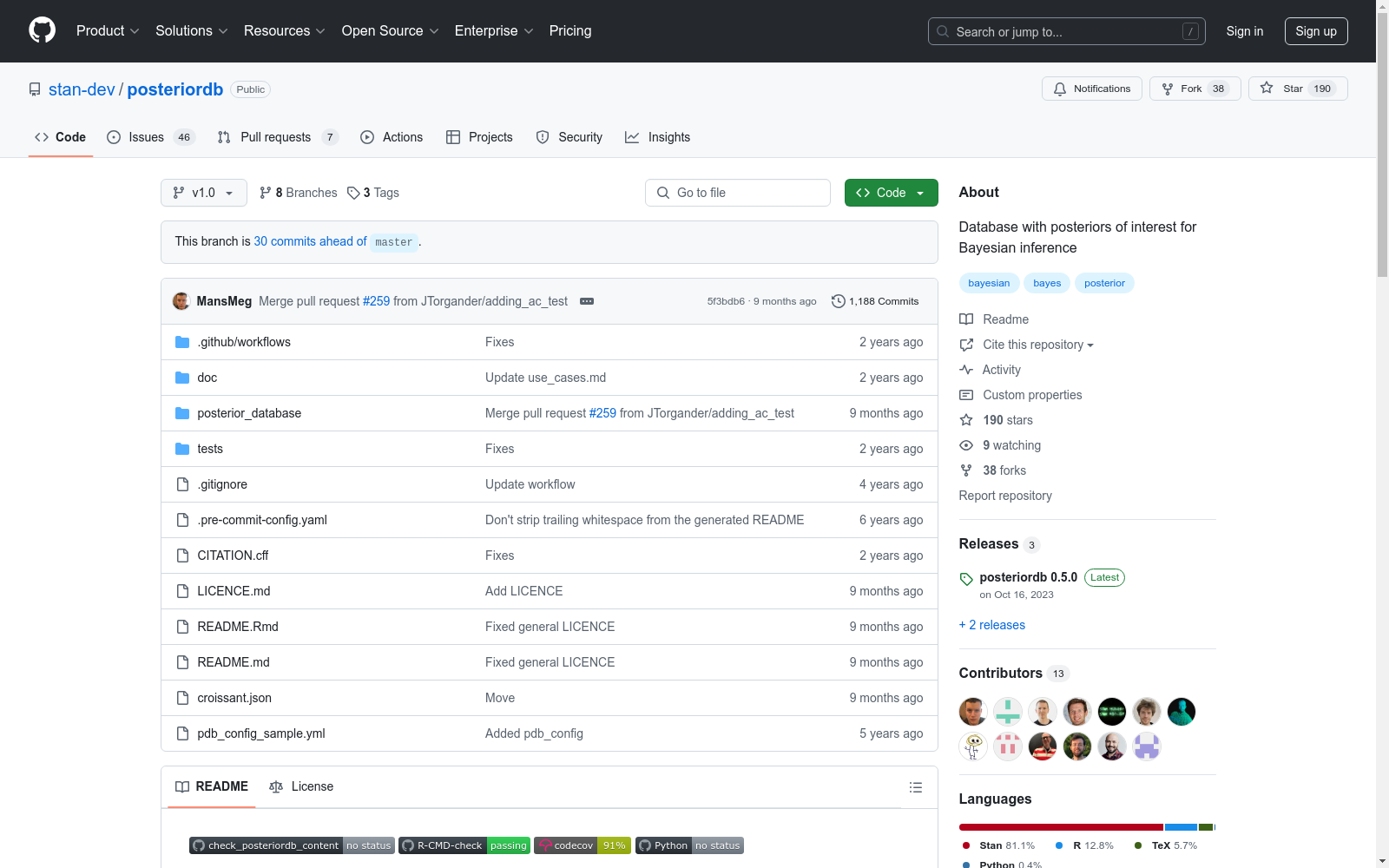Viewport: 1389px width, 868px height.
Task: Open the Pricing menu link
Action: (x=570, y=31)
